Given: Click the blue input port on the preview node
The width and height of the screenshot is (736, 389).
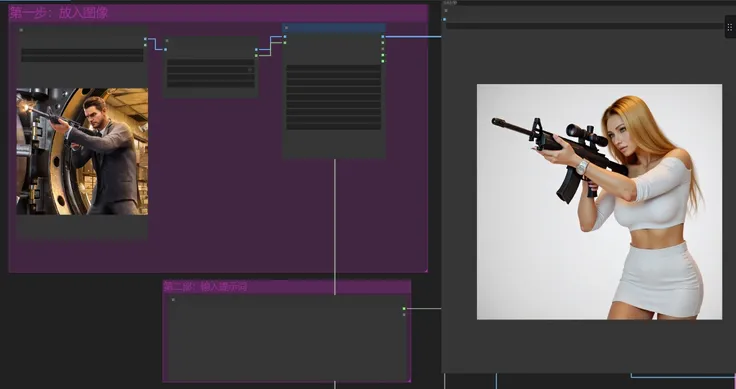Looking at the screenshot, I should pos(445,20).
